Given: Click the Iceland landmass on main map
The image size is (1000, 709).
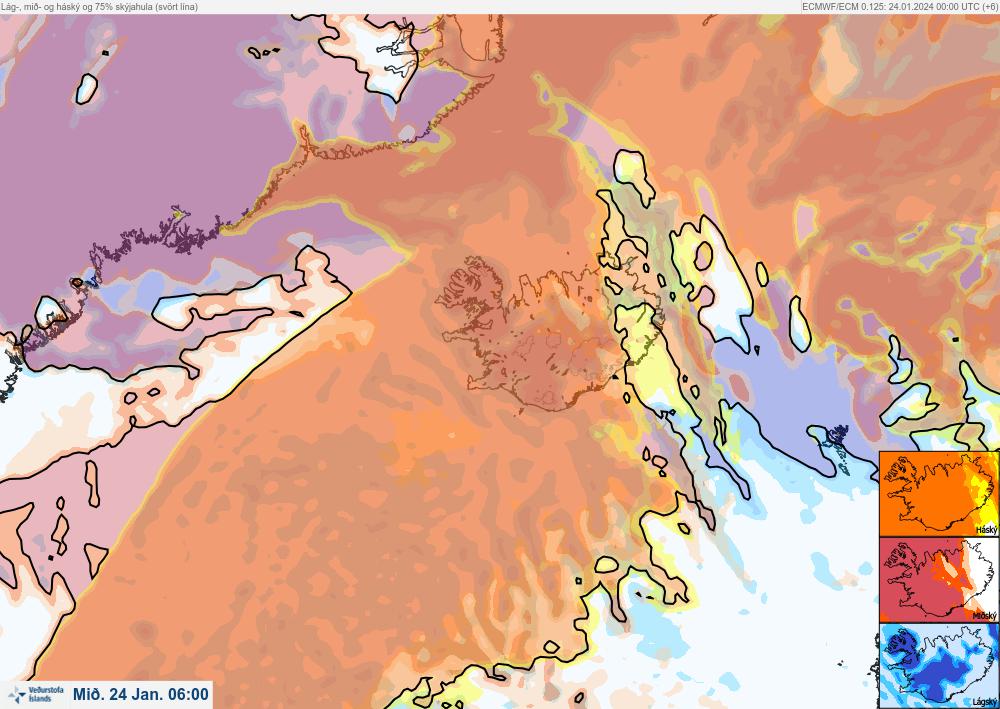Looking at the screenshot, I should [548, 333].
